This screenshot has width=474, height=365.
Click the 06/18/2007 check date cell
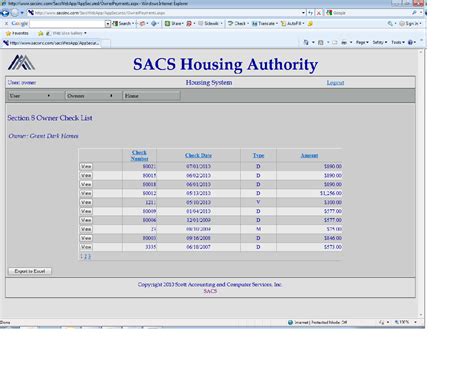coord(198,247)
